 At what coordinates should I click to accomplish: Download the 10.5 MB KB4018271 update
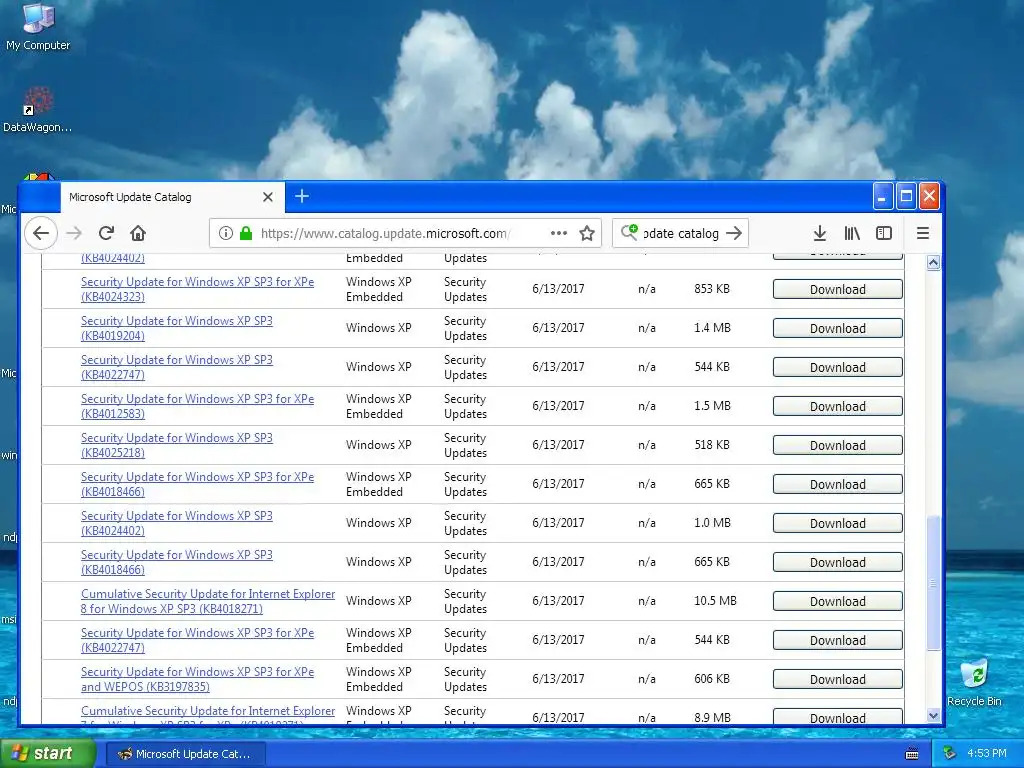coord(838,601)
